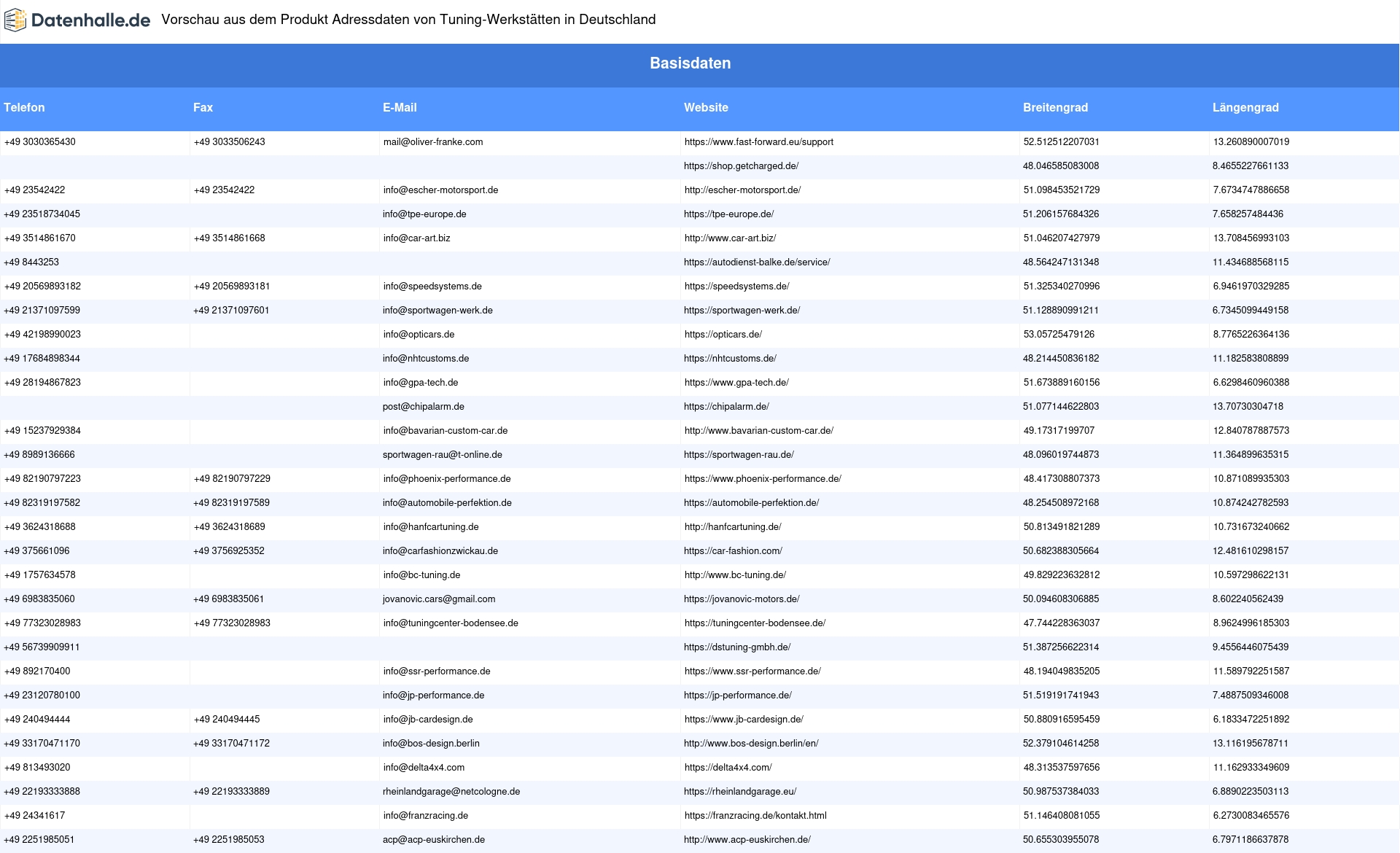Select email info@bos-design.berlin
Viewport: 1400px width, 853px height.
tap(431, 744)
